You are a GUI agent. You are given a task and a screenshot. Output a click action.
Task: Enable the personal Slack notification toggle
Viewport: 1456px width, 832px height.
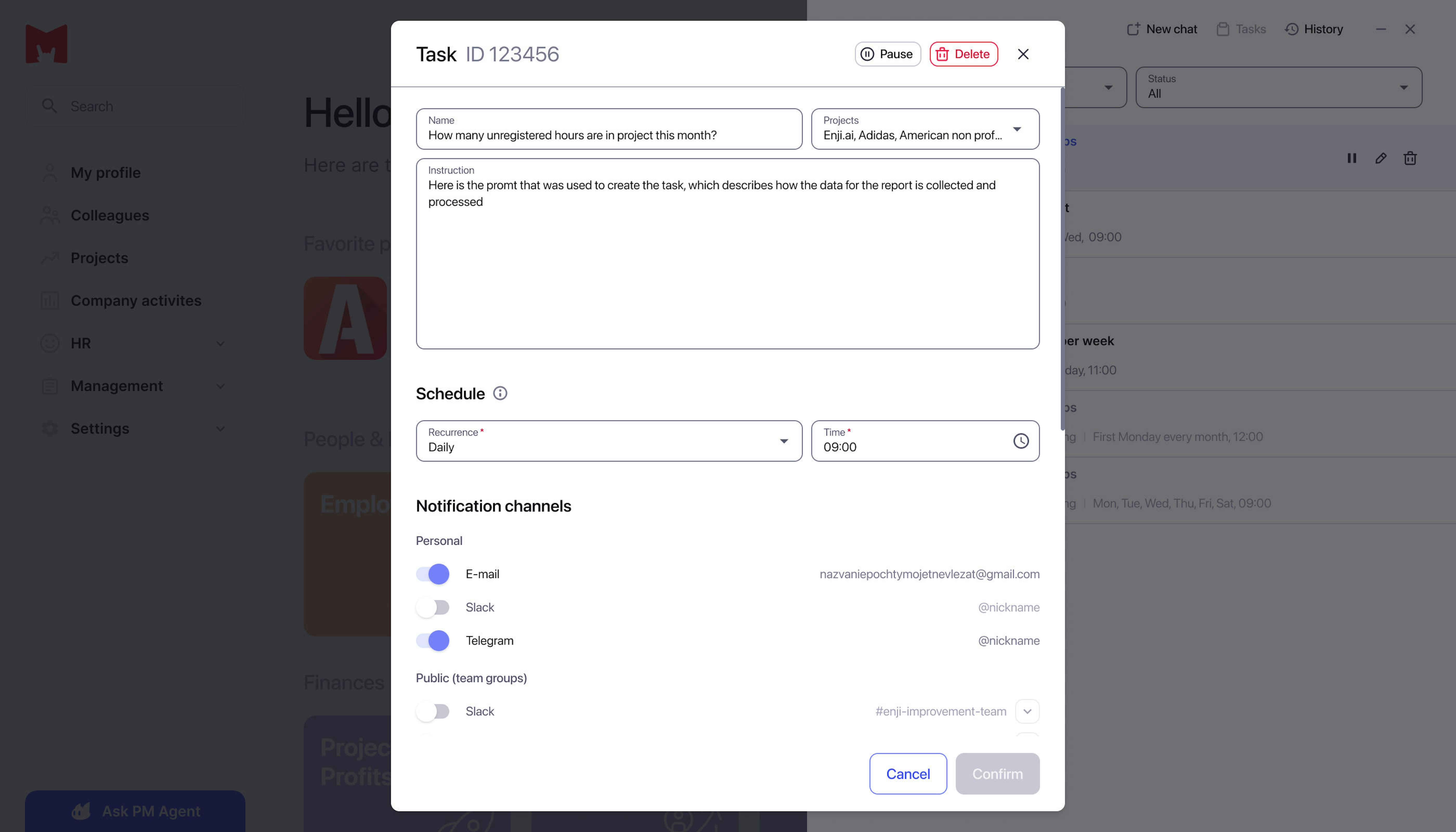(433, 607)
